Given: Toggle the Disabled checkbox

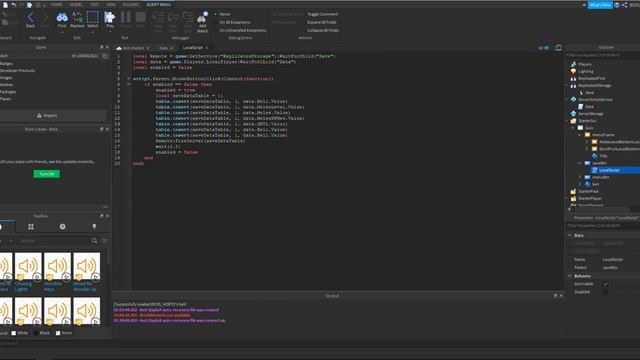Looking at the screenshot, I should 605,292.
